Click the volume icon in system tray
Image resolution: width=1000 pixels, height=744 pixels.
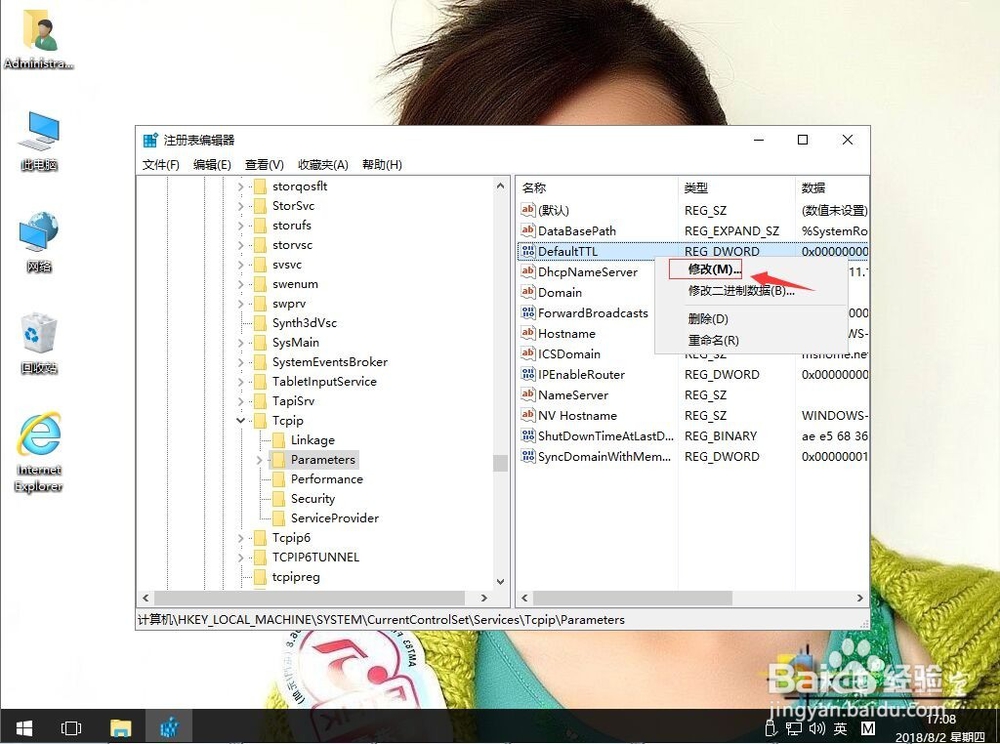pos(817,728)
